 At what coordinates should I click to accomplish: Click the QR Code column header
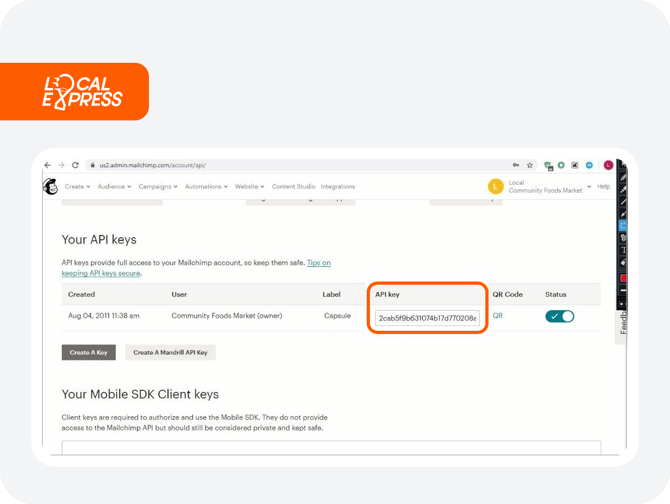507,294
